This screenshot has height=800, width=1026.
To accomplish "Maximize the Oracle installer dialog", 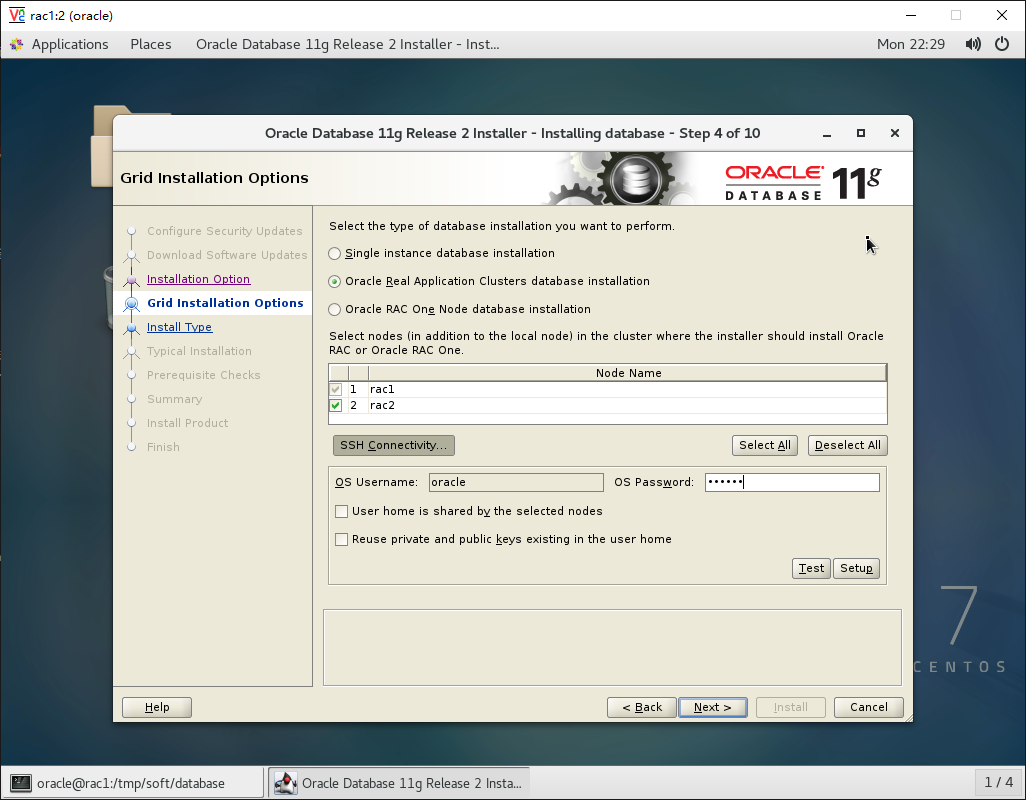I will (x=861, y=133).
